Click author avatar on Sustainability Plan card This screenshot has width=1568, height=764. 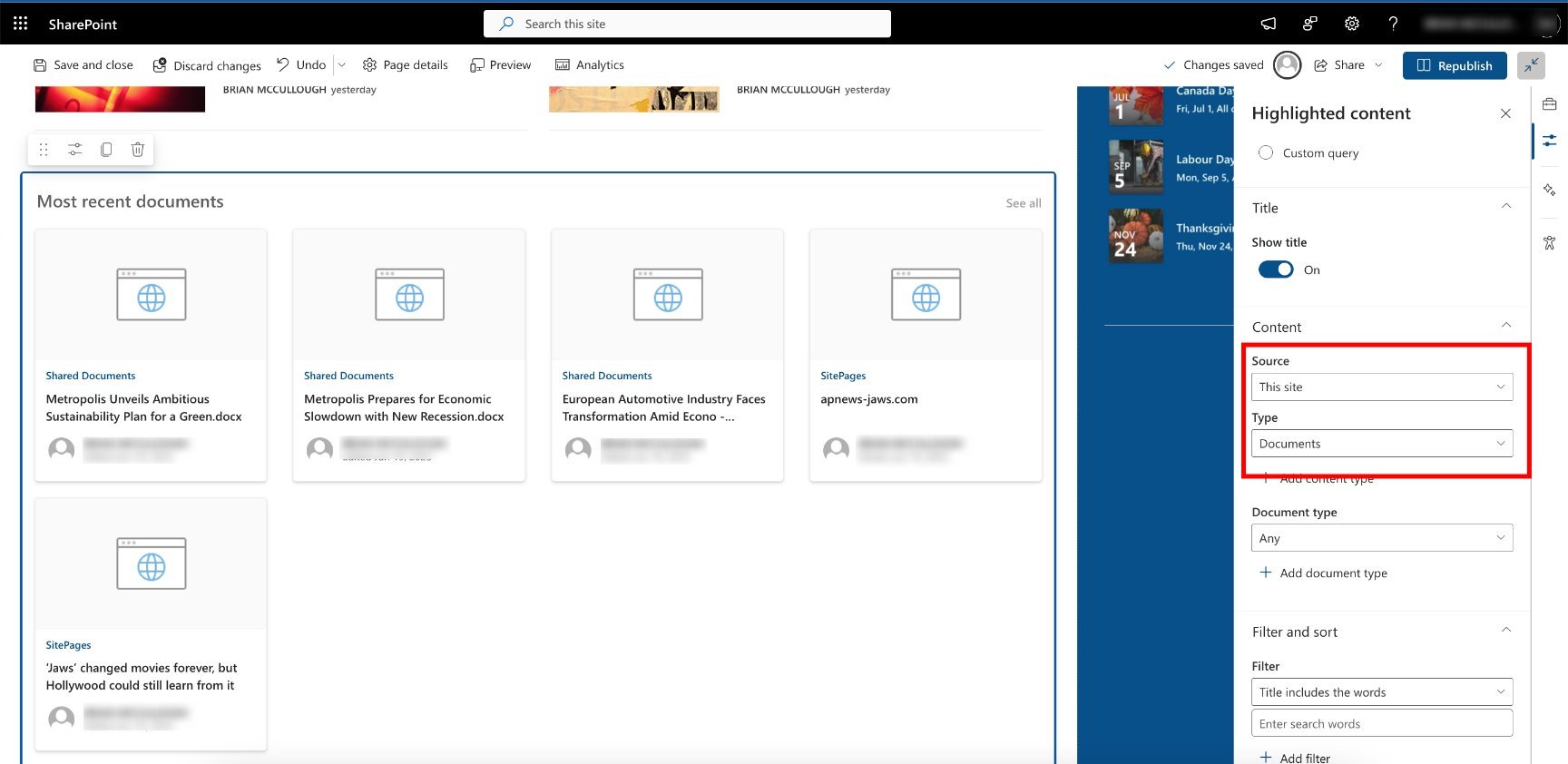point(62,448)
